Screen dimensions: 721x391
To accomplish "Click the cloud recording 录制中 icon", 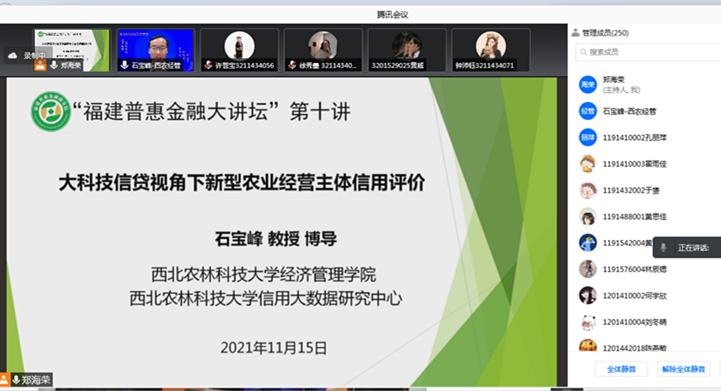I will click(x=13, y=56).
